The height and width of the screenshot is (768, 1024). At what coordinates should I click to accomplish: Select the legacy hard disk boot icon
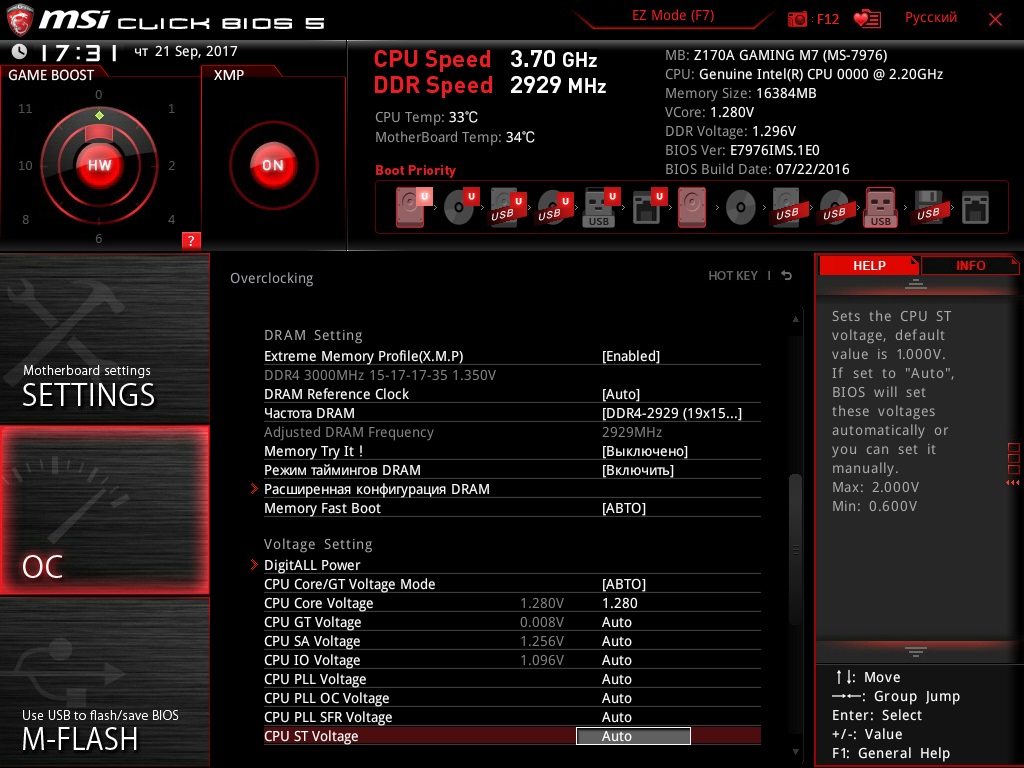[x=692, y=208]
